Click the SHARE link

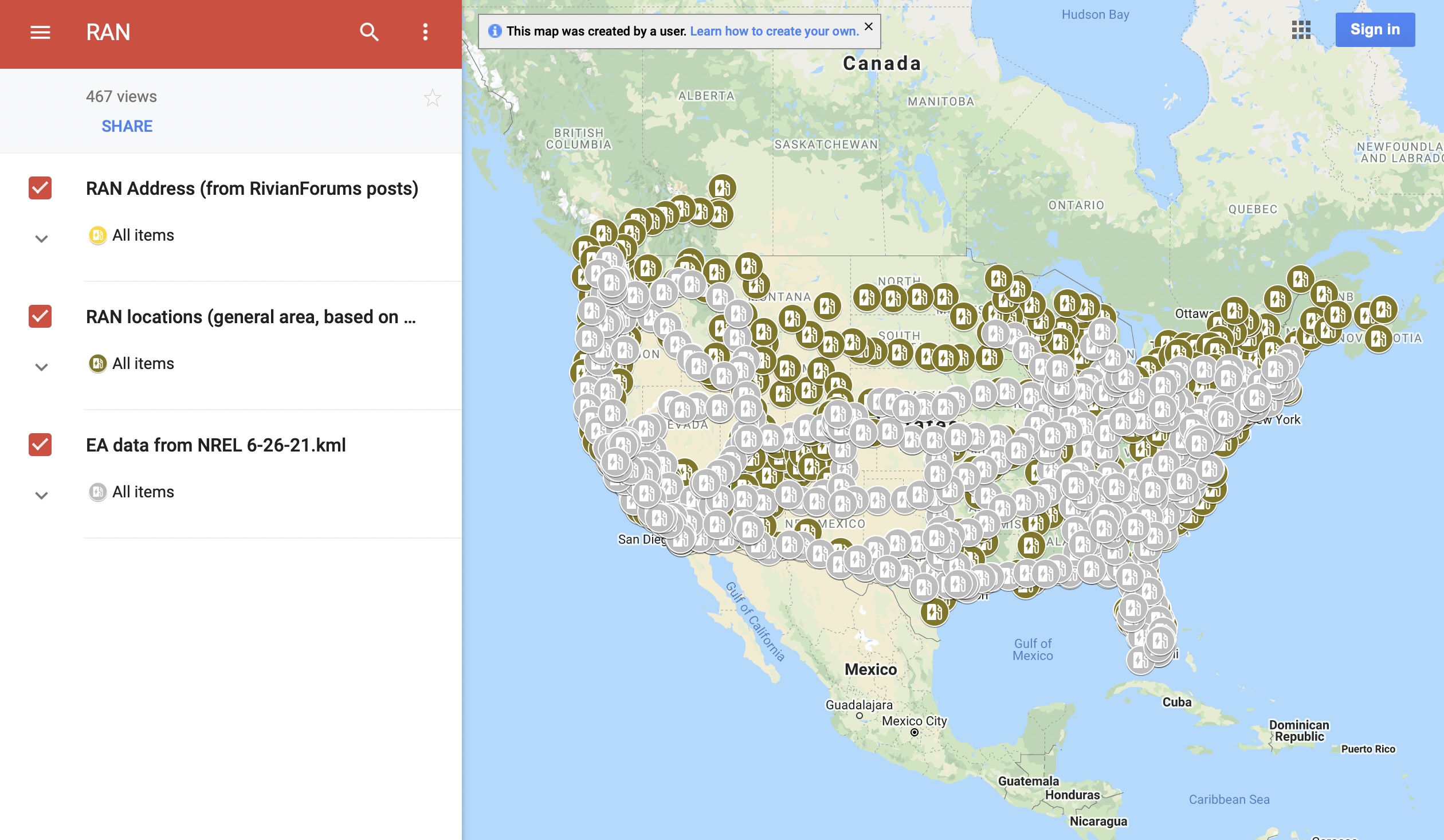[127, 126]
